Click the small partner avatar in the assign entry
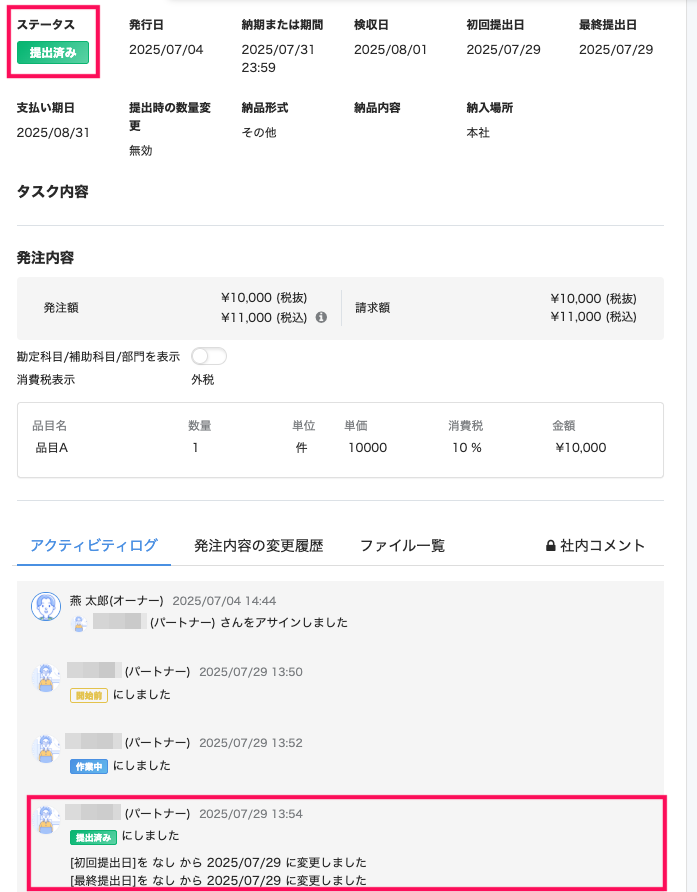This screenshot has height=892, width=697. 79,623
